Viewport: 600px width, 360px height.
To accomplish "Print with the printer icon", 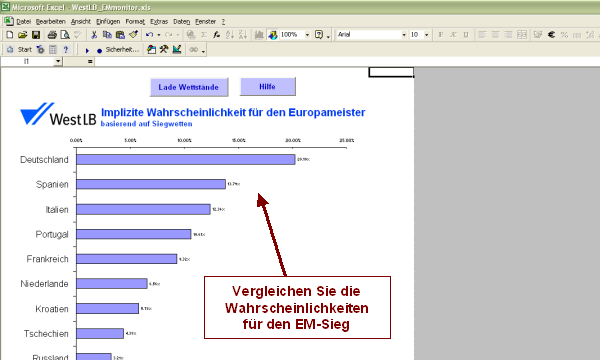I will point(52,35).
